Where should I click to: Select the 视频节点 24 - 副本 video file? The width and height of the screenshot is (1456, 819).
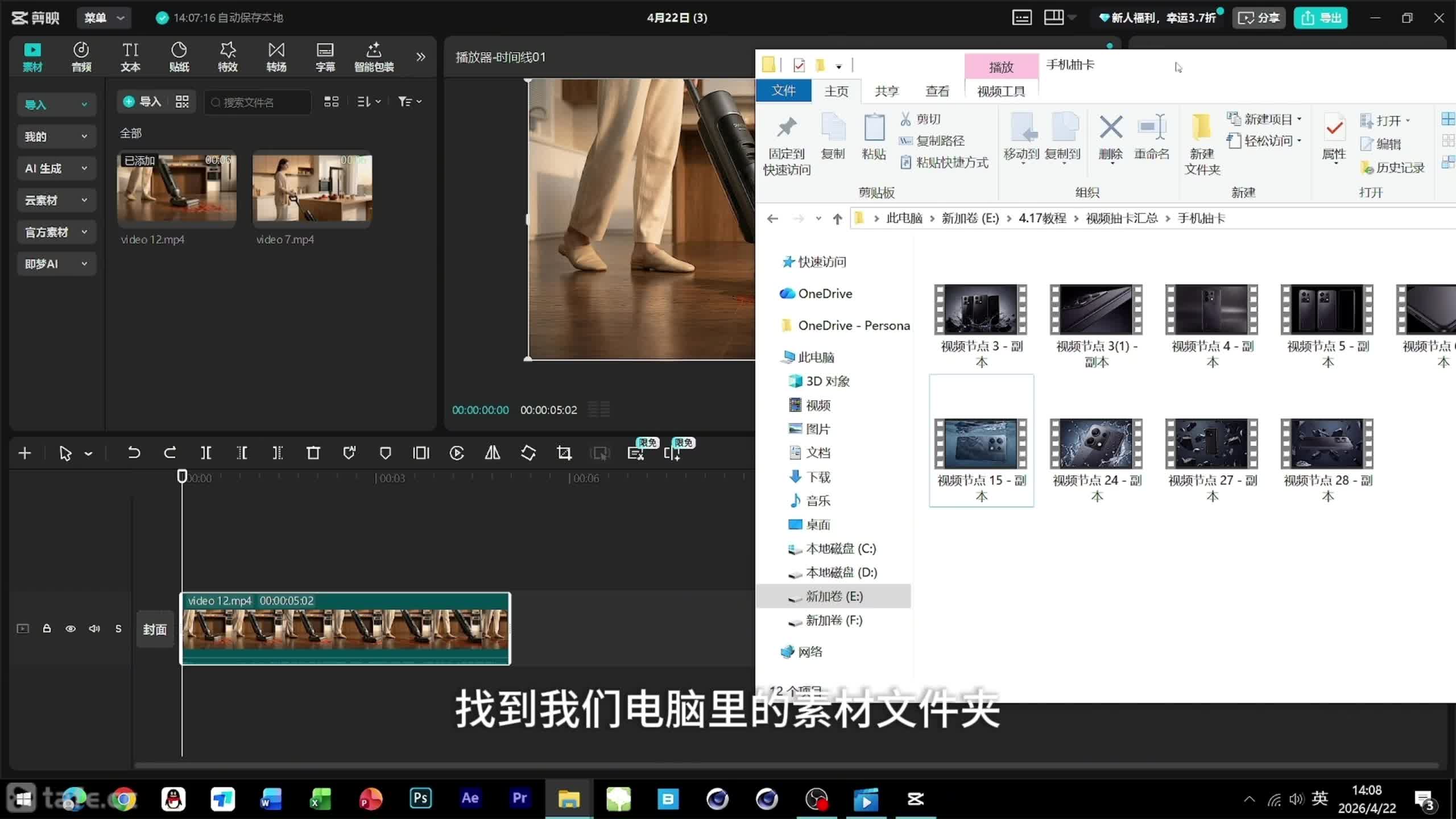(1097, 461)
